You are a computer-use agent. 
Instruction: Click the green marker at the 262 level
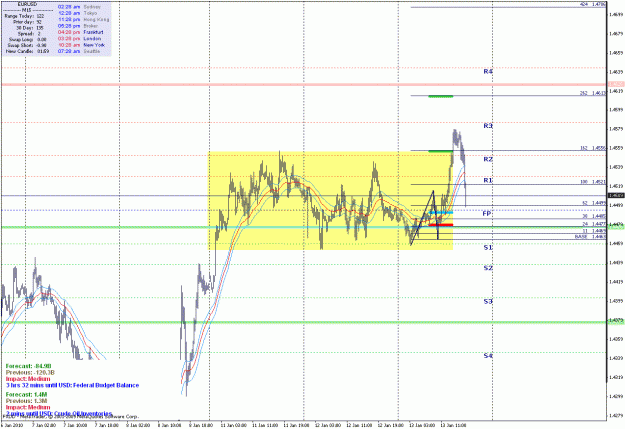(441, 96)
